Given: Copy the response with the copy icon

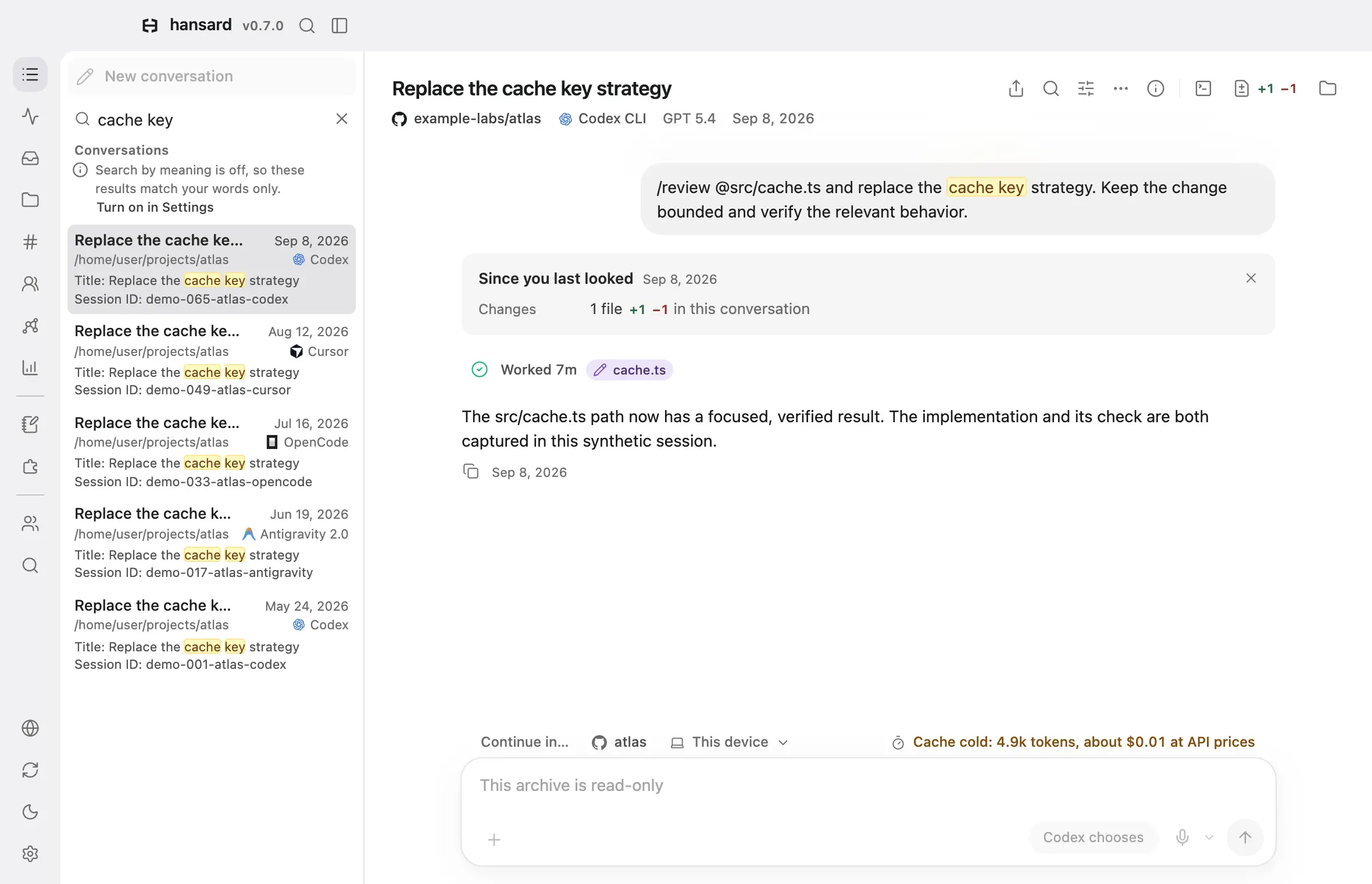Looking at the screenshot, I should tap(471, 471).
